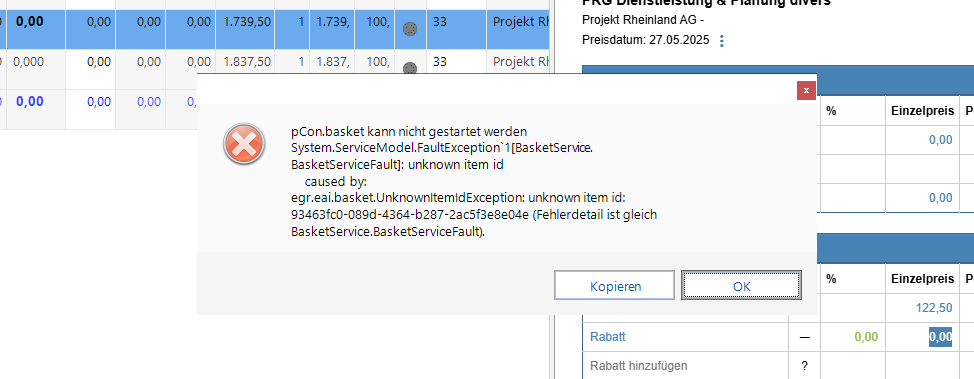This screenshot has height=379, width=974.
Task: Close the pCon.basket error dialog
Action: pos(806,91)
